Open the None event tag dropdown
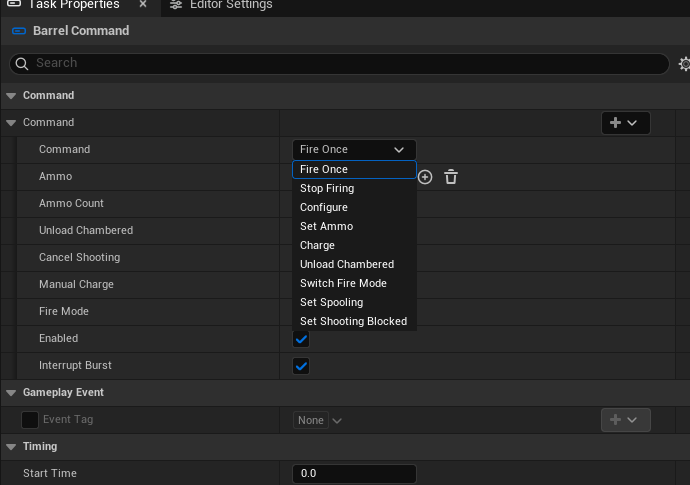Image resolution: width=690 pixels, height=485 pixels. coord(318,420)
